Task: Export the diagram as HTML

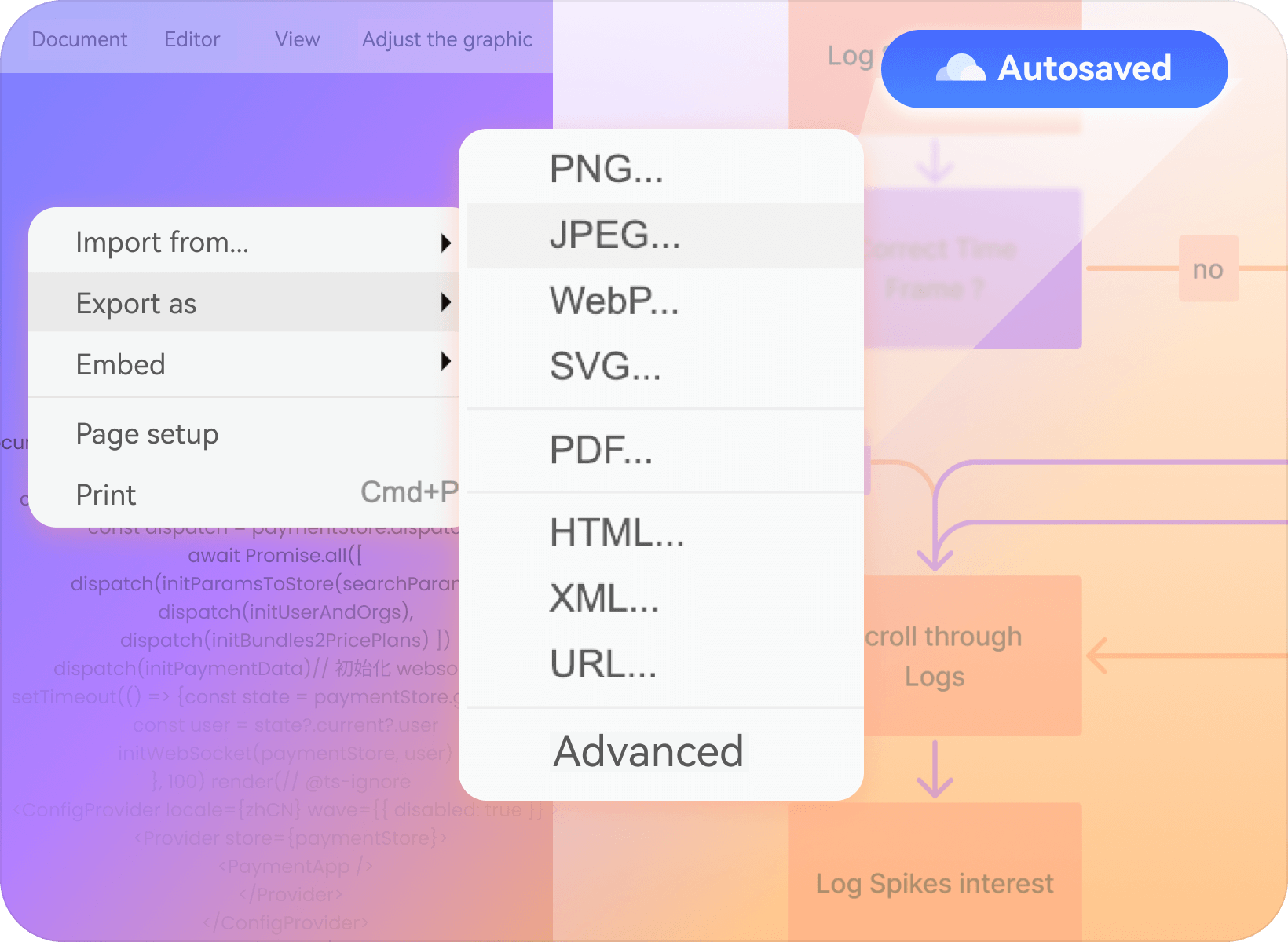Action: point(617,533)
